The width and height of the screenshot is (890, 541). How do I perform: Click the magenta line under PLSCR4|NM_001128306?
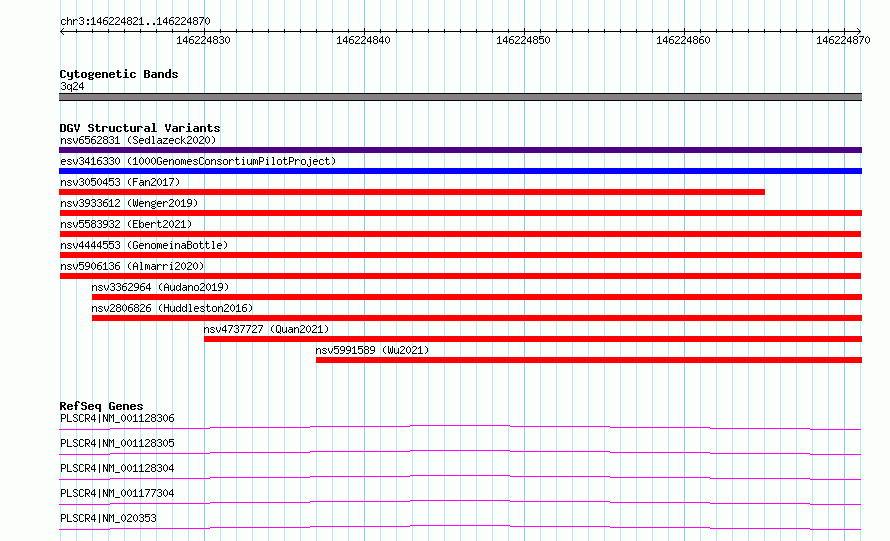[460, 427]
